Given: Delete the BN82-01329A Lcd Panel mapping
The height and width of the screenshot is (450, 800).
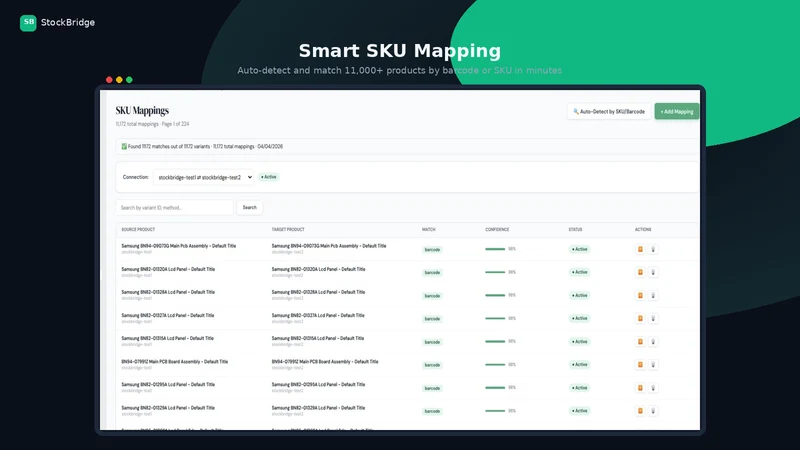Looking at the screenshot, I should [653, 411].
